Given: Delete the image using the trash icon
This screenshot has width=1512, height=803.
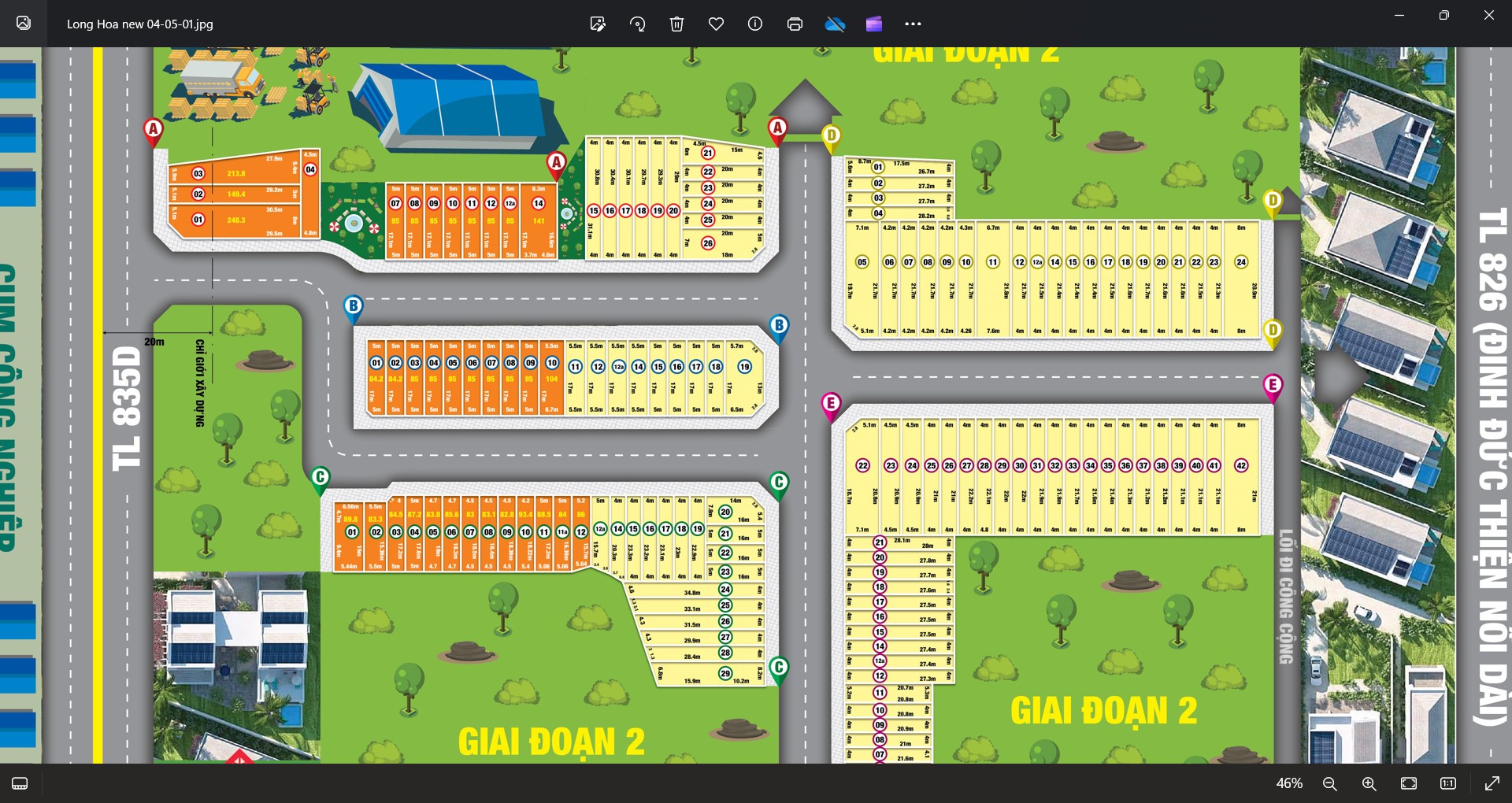Looking at the screenshot, I should click(676, 24).
